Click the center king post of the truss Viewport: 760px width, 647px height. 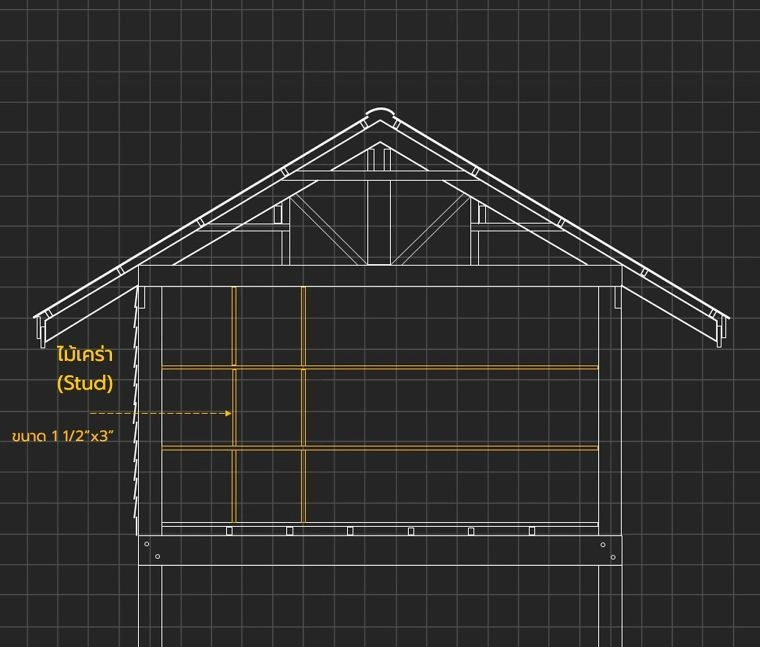[379, 220]
